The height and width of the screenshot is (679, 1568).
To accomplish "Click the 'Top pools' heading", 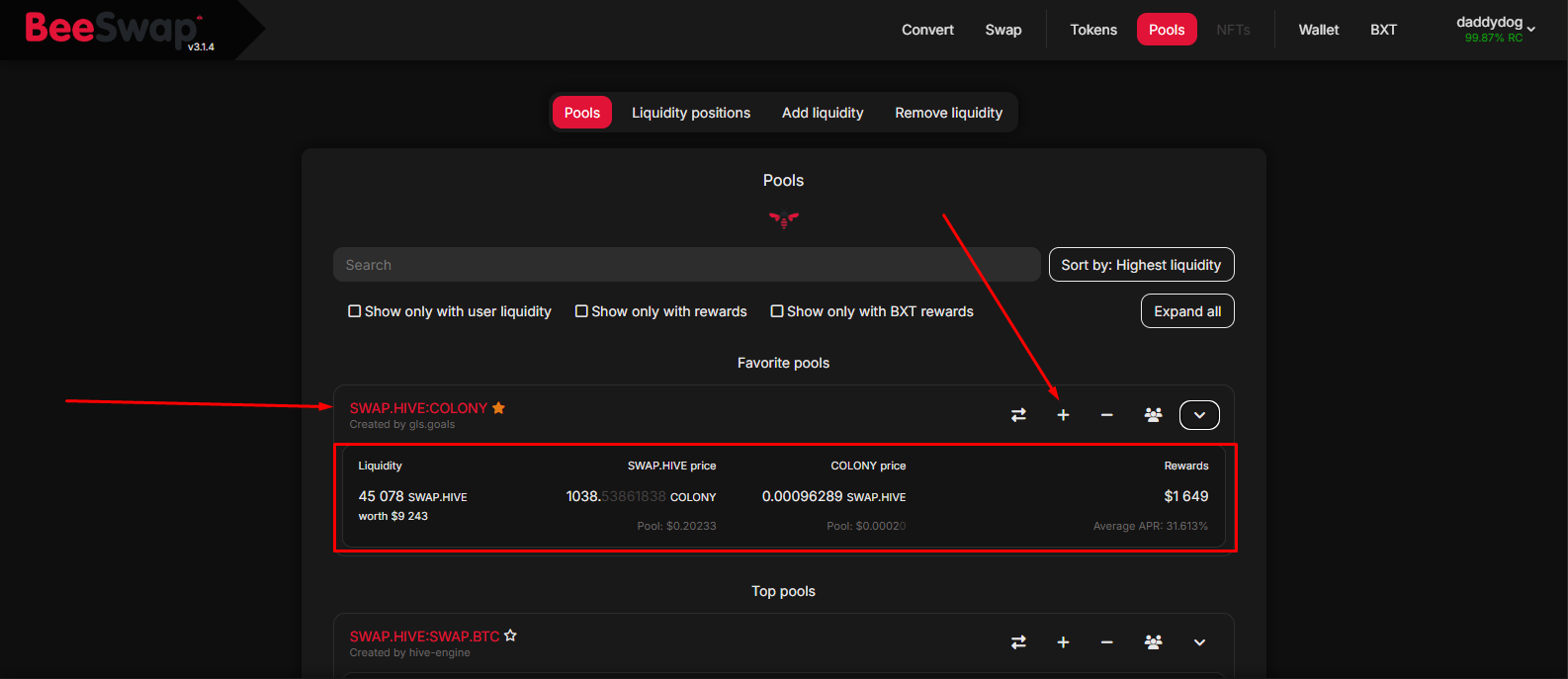I will coord(783,591).
